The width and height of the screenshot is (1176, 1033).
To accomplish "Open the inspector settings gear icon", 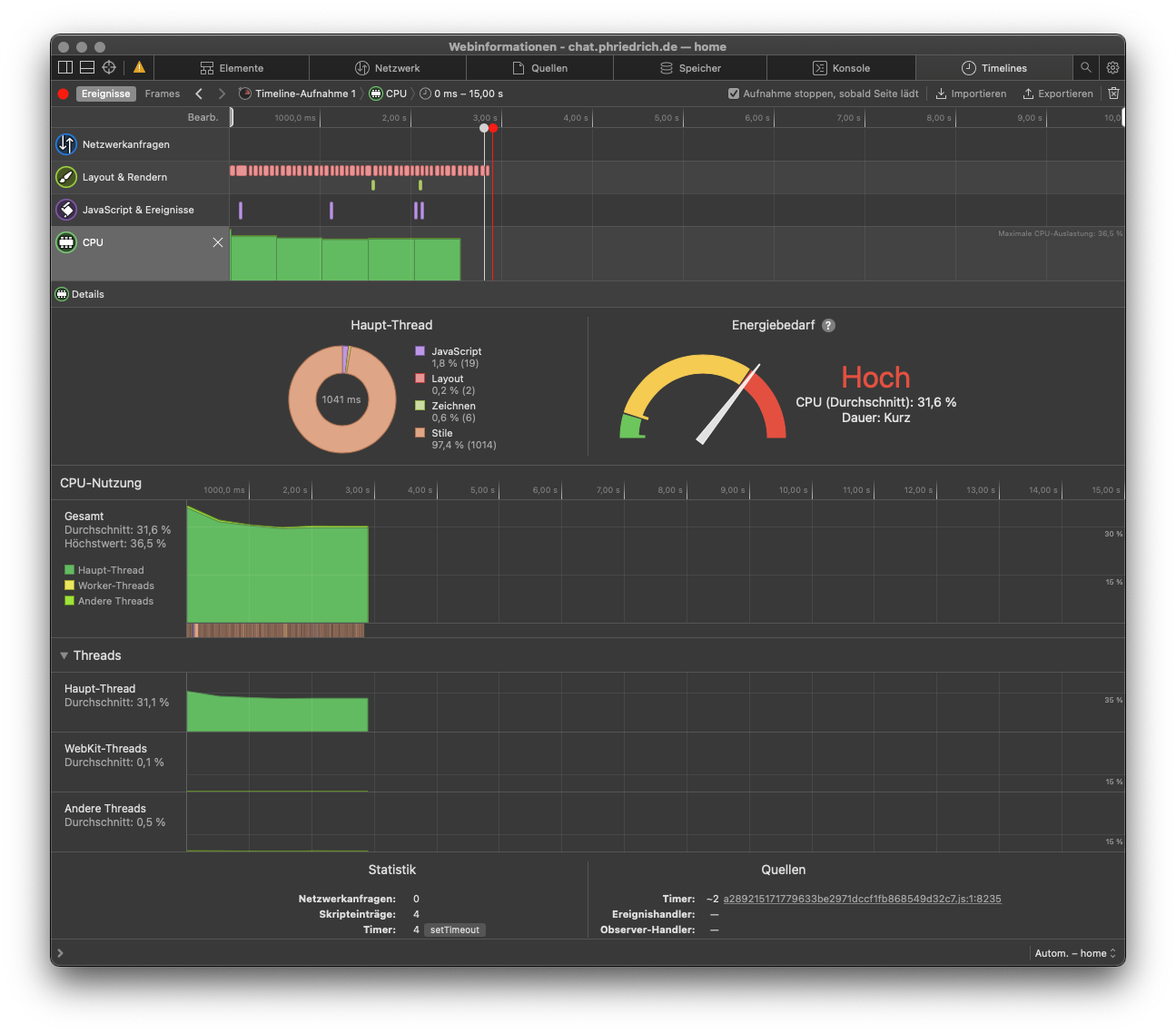I will click(x=1112, y=67).
